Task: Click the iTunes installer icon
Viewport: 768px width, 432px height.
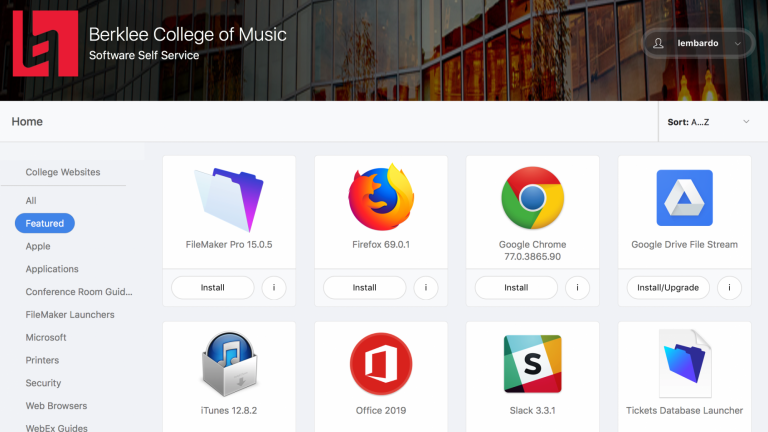Action: tap(229, 364)
